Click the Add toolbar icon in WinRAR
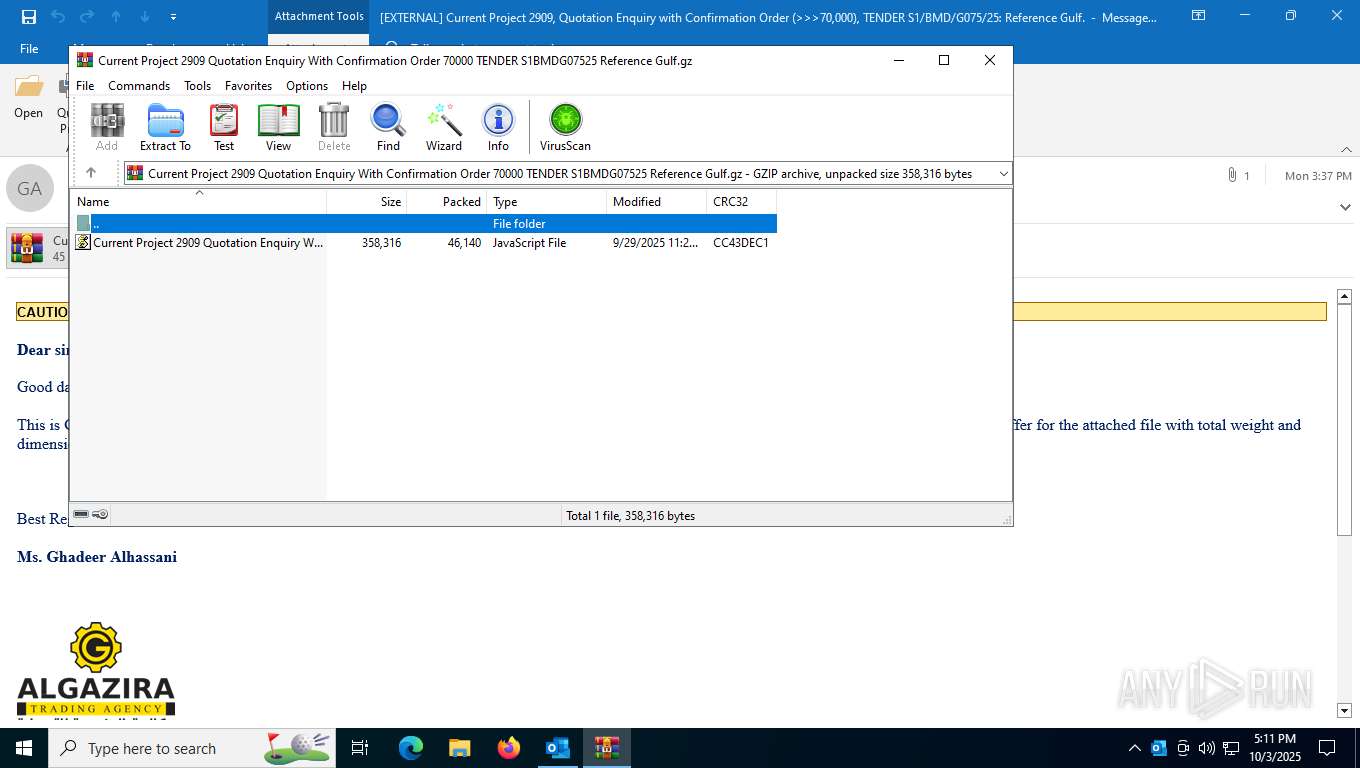The image size is (1360, 768). click(x=107, y=128)
